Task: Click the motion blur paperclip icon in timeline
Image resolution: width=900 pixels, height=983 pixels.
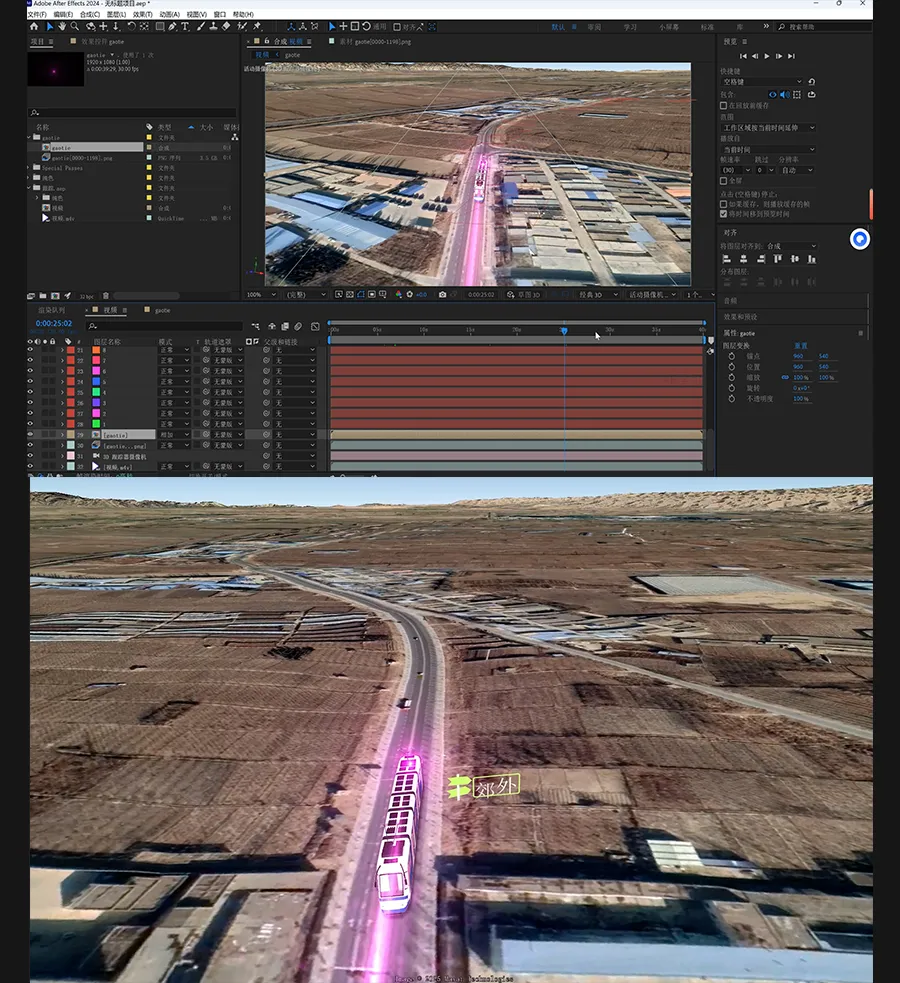Action: [298, 326]
